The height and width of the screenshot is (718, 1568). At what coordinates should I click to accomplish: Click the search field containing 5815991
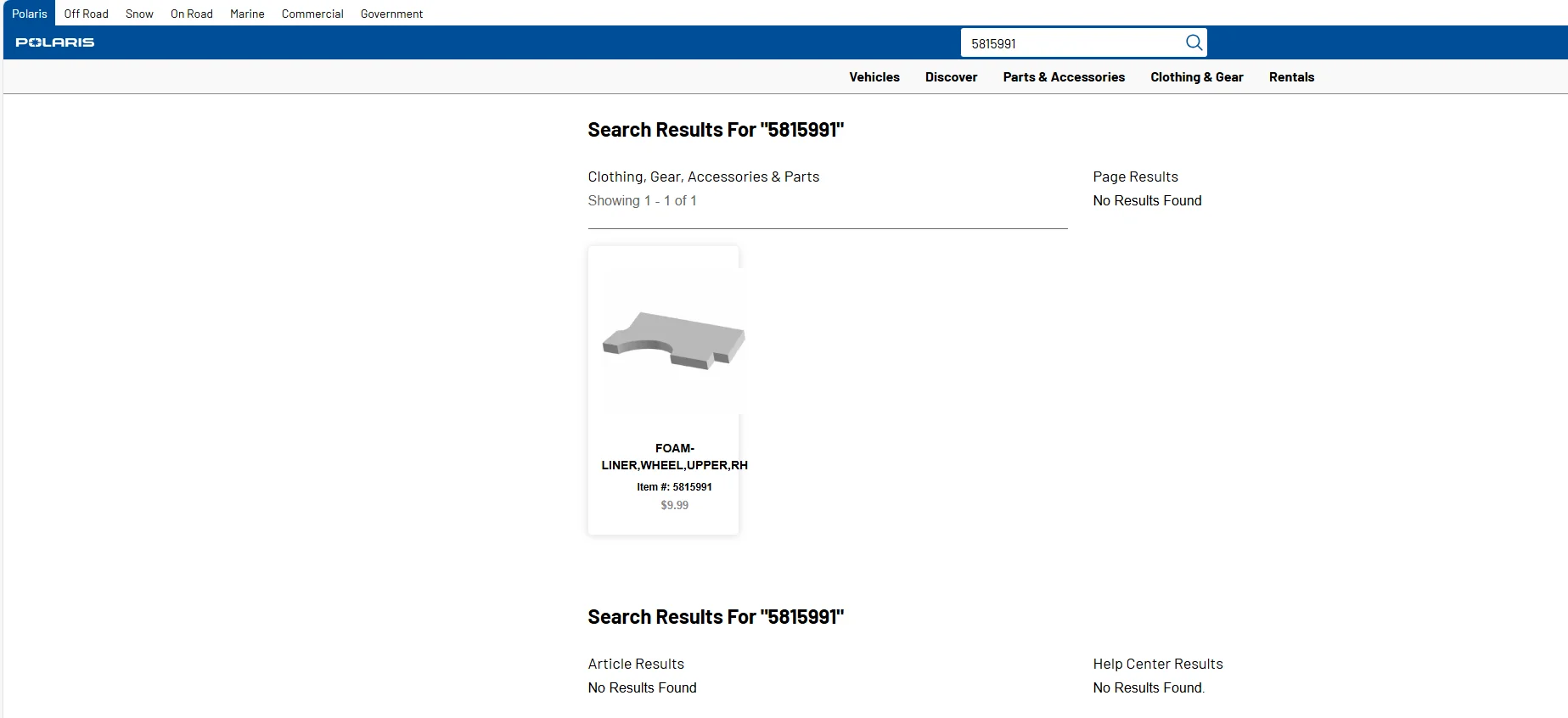[1070, 43]
